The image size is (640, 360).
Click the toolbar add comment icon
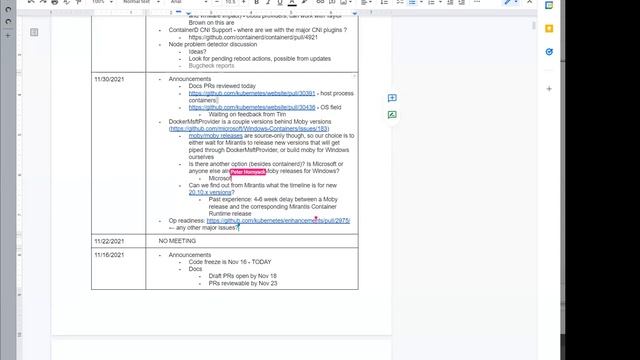click(x=332, y=2)
